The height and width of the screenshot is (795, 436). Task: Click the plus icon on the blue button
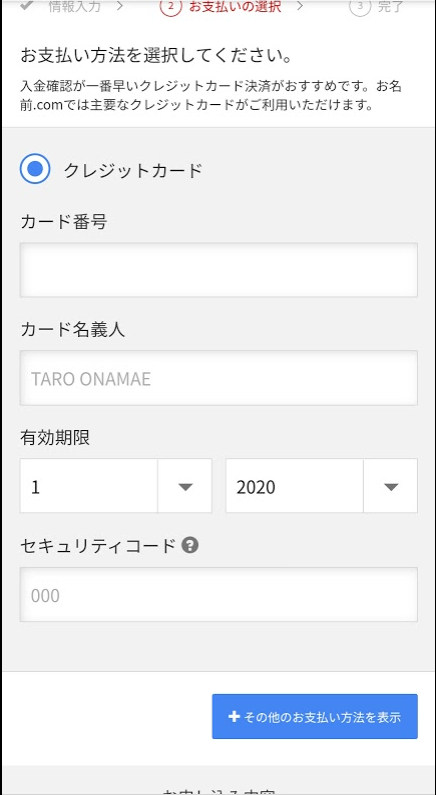(x=234, y=716)
